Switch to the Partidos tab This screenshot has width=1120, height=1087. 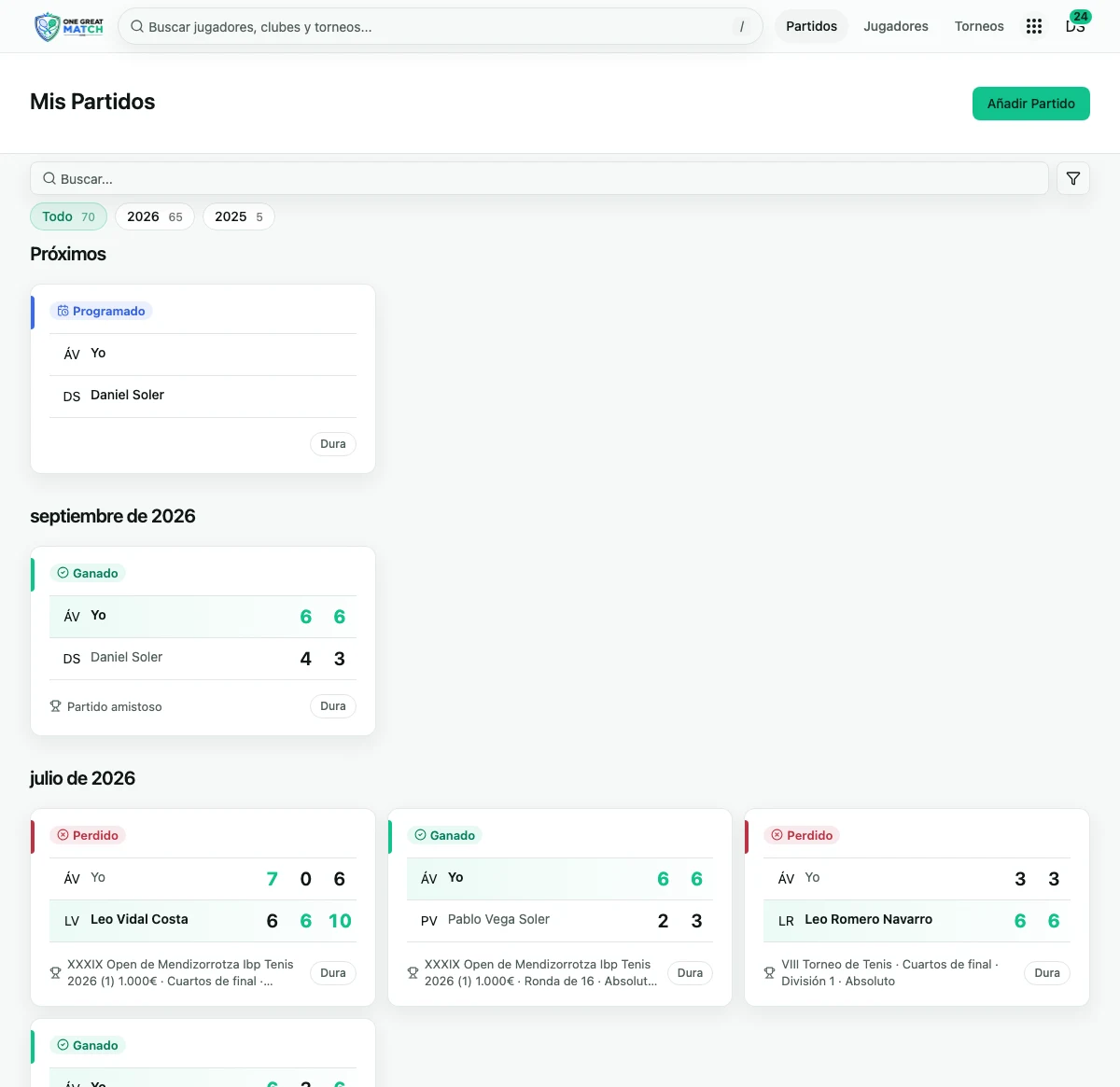pyautogui.click(x=811, y=26)
